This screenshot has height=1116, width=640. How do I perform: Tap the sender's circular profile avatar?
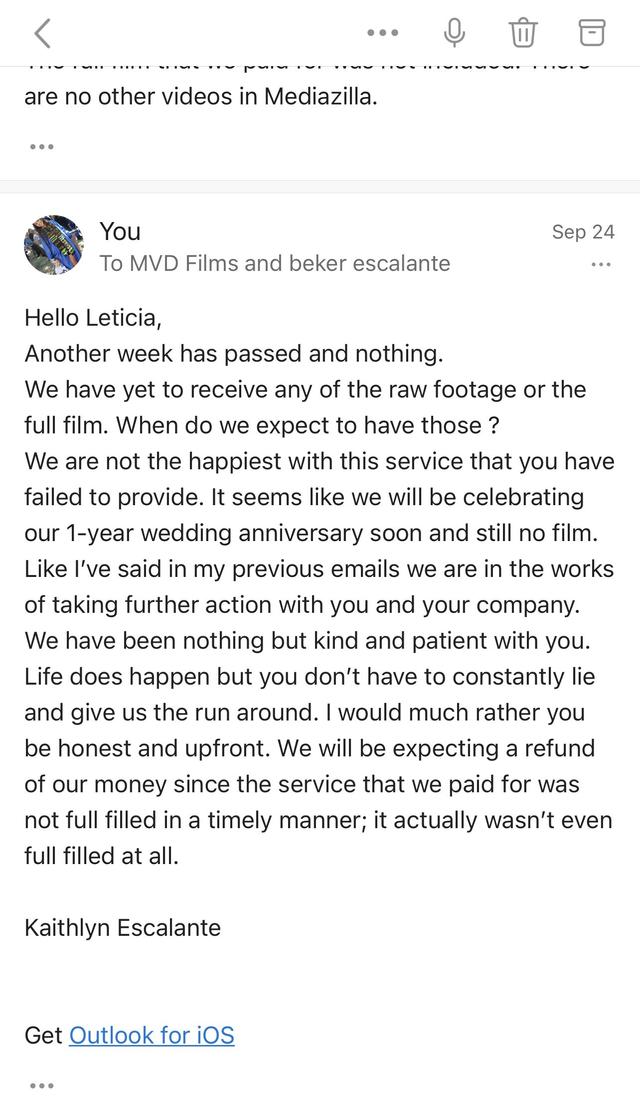(x=54, y=245)
